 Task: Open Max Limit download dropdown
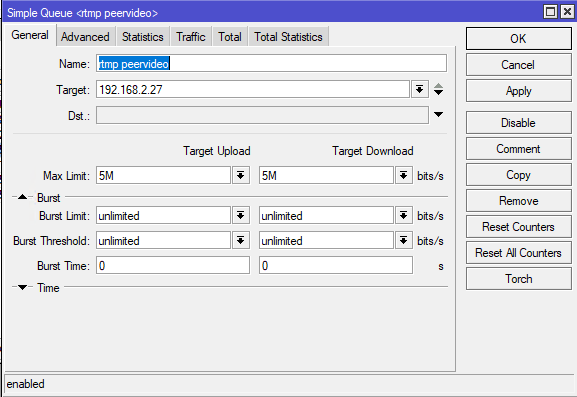point(404,176)
